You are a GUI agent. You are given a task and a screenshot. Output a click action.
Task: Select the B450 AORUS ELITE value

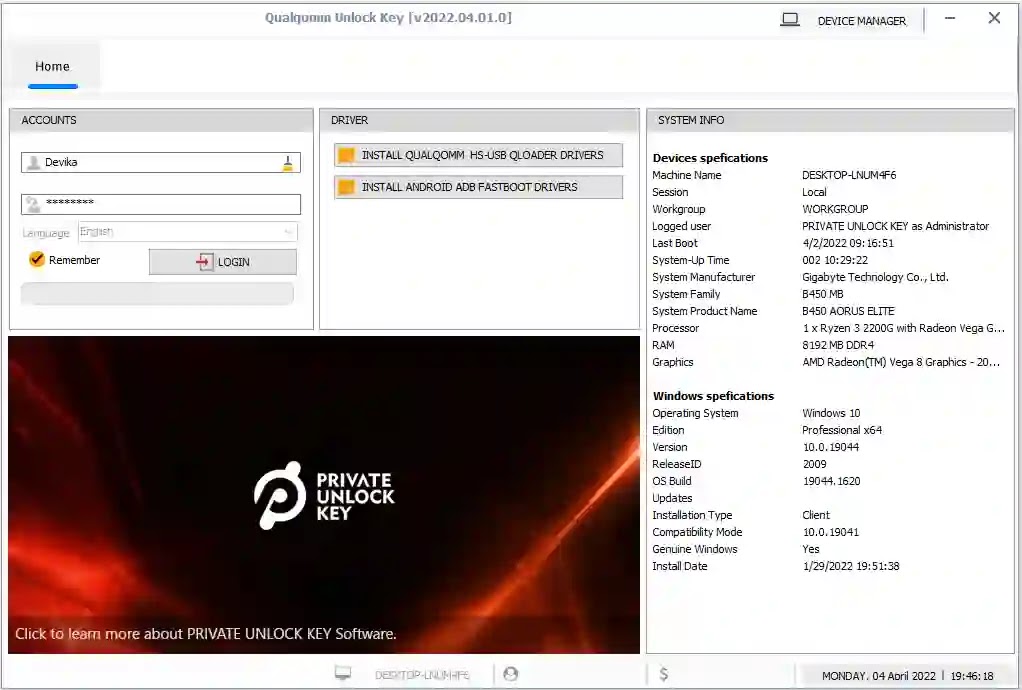[848, 311]
